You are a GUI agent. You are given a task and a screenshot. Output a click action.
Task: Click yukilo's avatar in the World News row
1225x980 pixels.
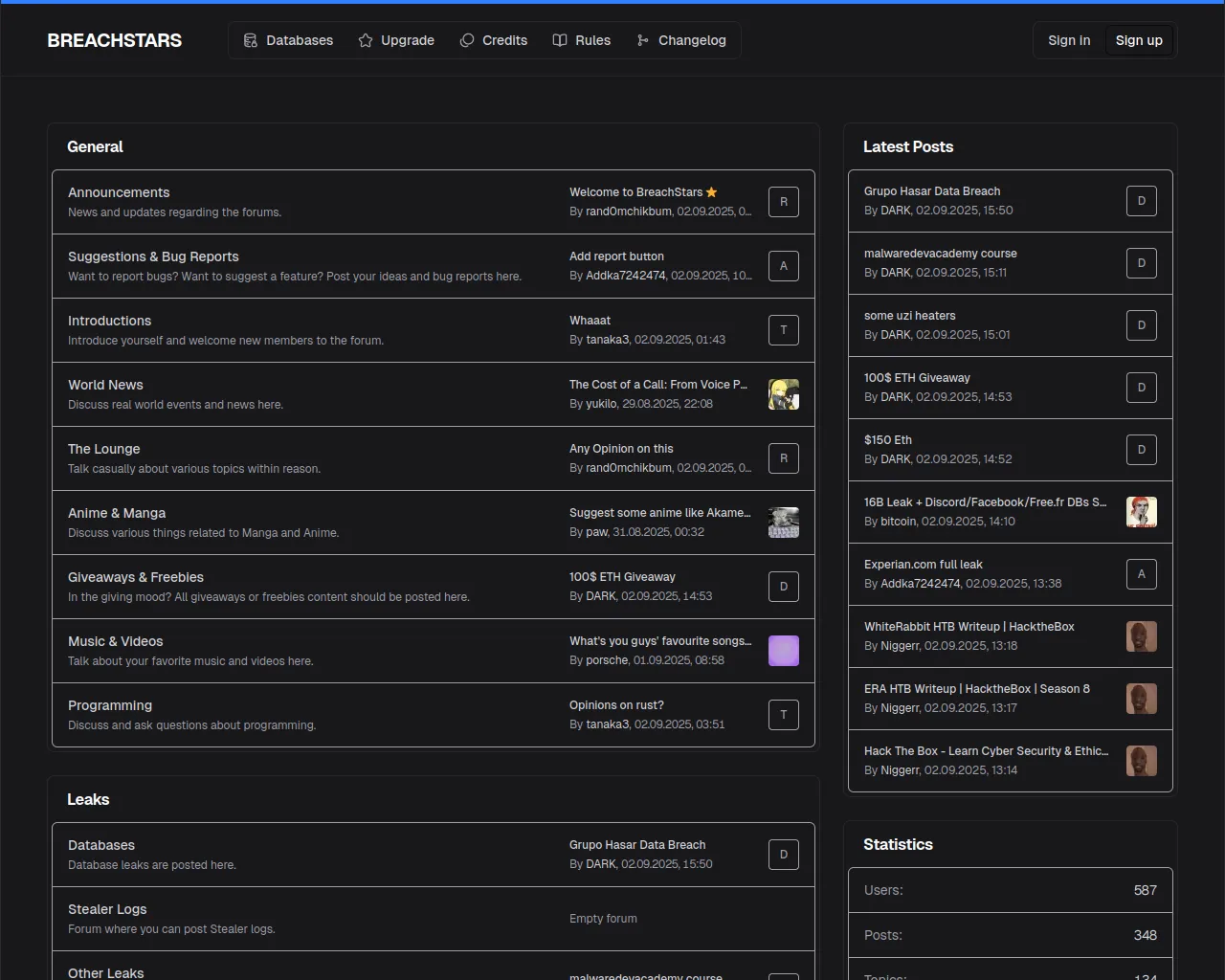[x=783, y=394]
